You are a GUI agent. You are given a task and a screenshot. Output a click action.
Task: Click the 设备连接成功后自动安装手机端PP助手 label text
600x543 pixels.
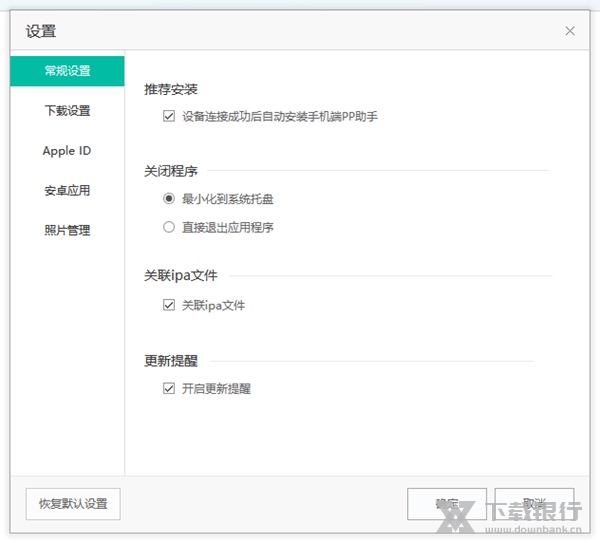(x=279, y=117)
